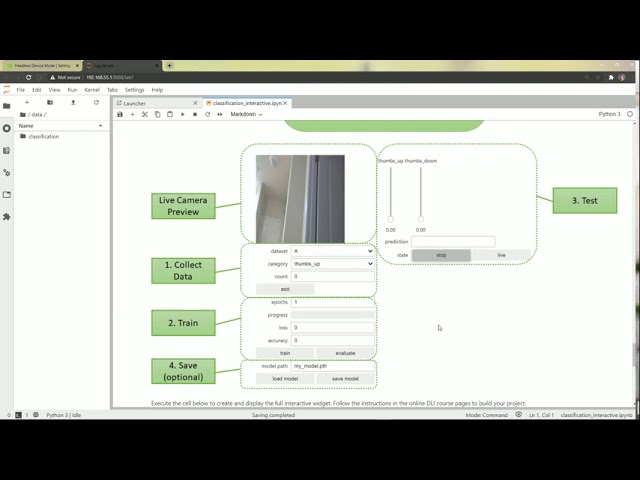This screenshot has width=640, height=480.
Task: Click the epochs input field
Action: pos(333,302)
